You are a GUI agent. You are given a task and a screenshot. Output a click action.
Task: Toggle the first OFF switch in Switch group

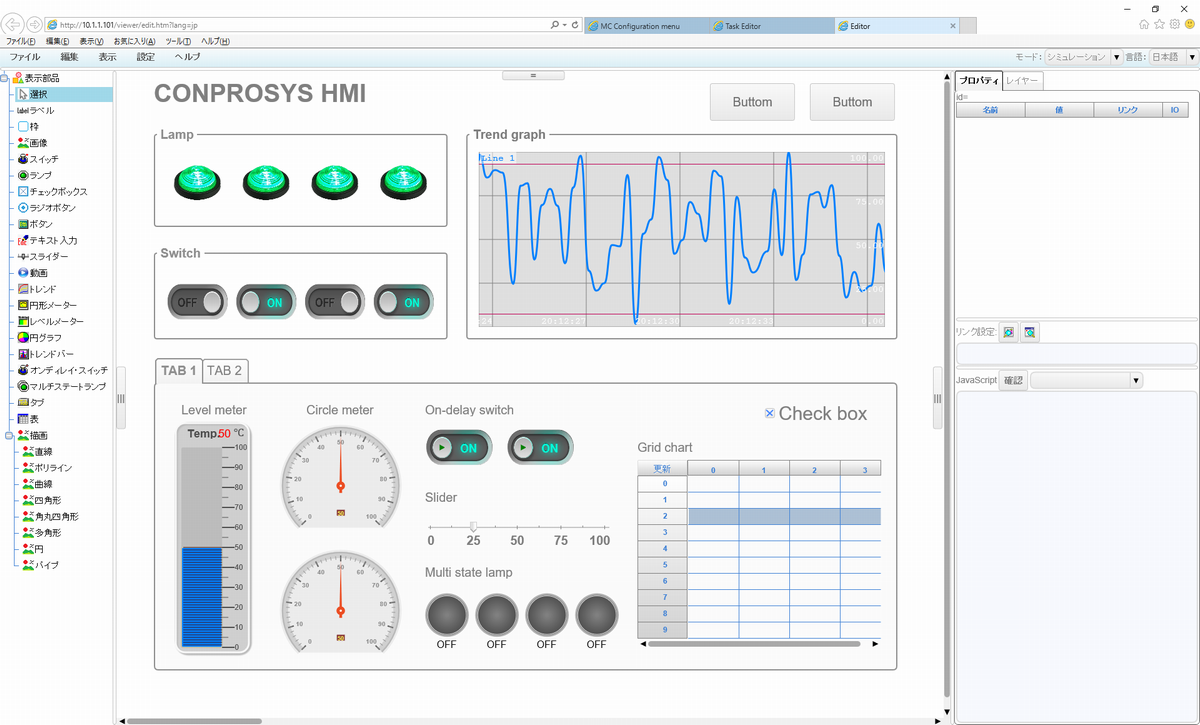click(x=197, y=301)
